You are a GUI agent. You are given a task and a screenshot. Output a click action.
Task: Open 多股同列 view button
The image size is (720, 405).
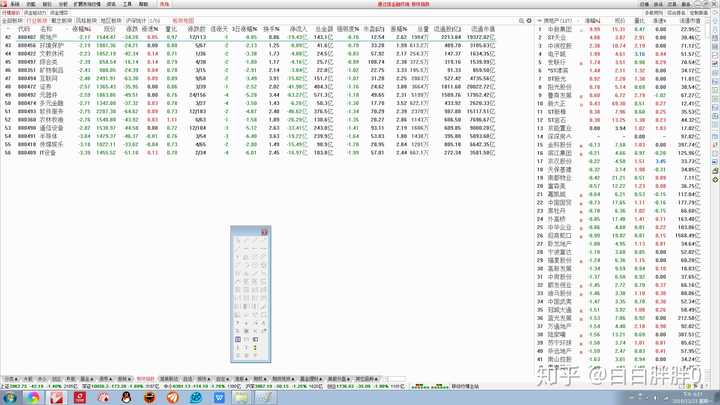[x=654, y=13]
